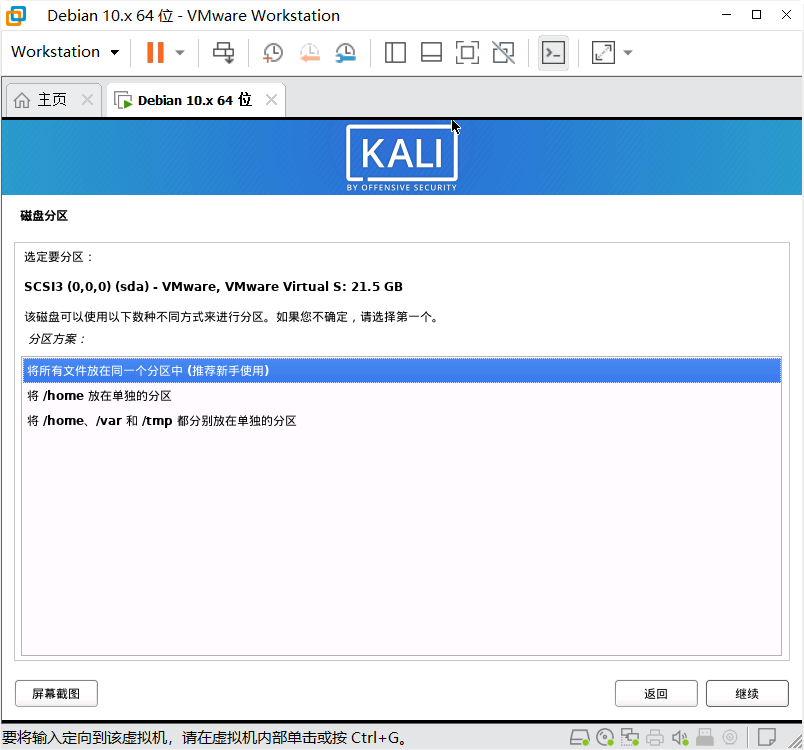This screenshot has width=804, height=750.
Task: Click the 返回 button
Action: coord(656,694)
